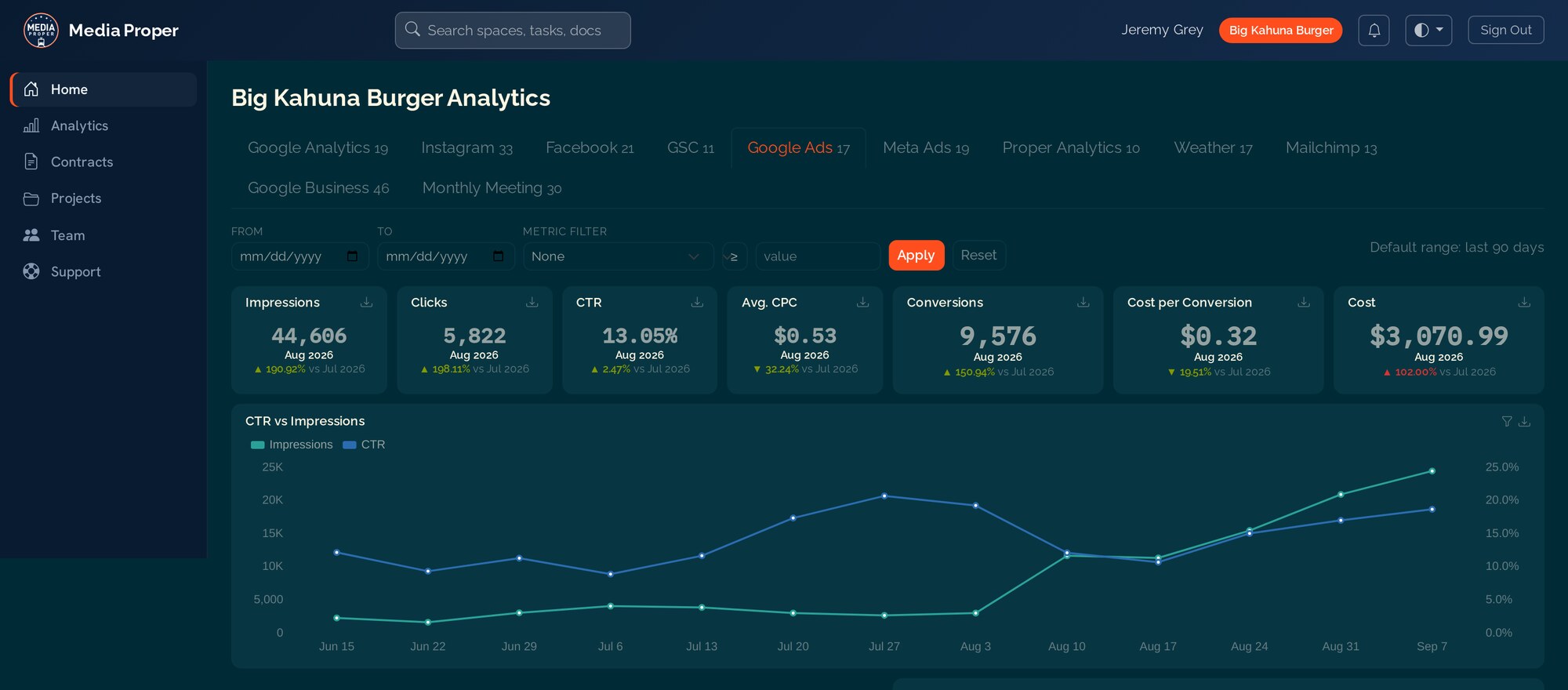Viewport: 1568px width, 690px height.
Task: Click the Cost value $3,070.99
Action: pos(1439,336)
